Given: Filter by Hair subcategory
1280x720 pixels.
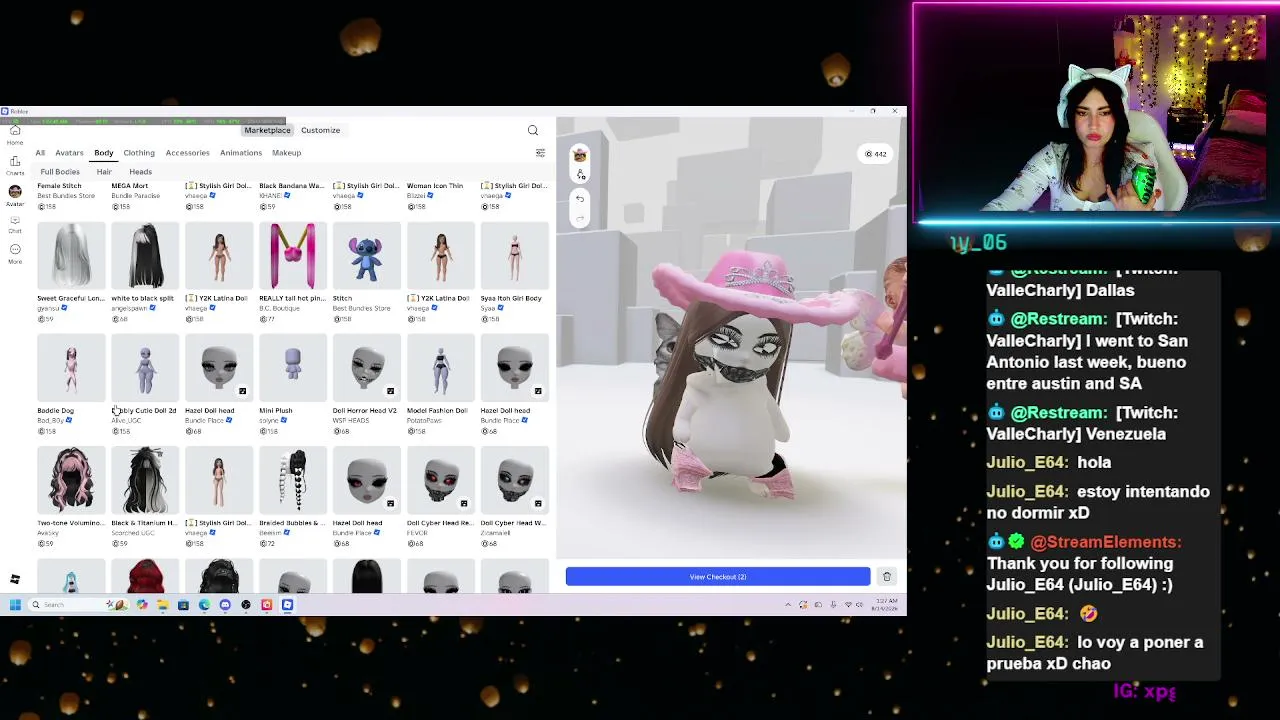Looking at the screenshot, I should tap(104, 172).
